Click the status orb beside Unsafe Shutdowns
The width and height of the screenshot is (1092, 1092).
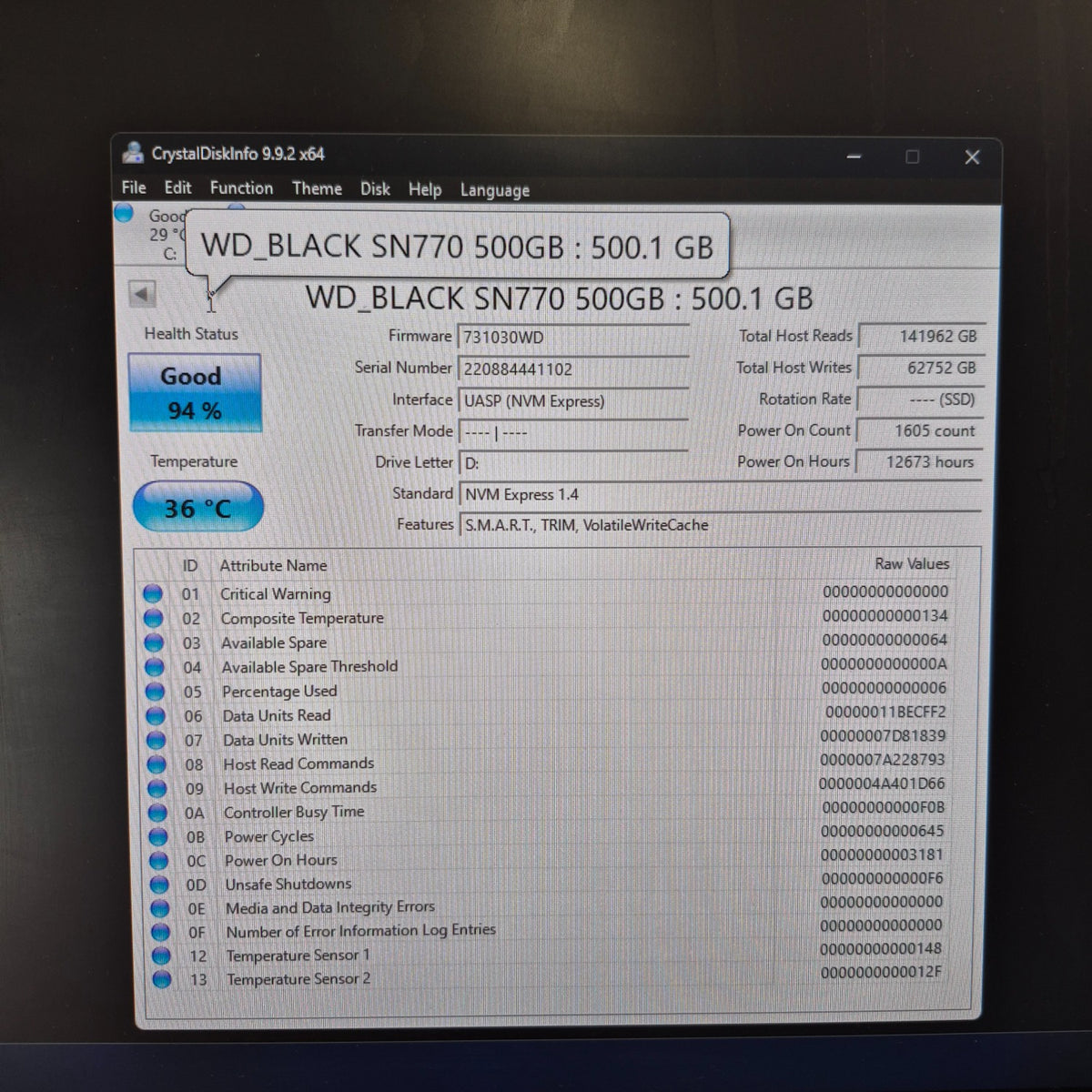point(158,884)
